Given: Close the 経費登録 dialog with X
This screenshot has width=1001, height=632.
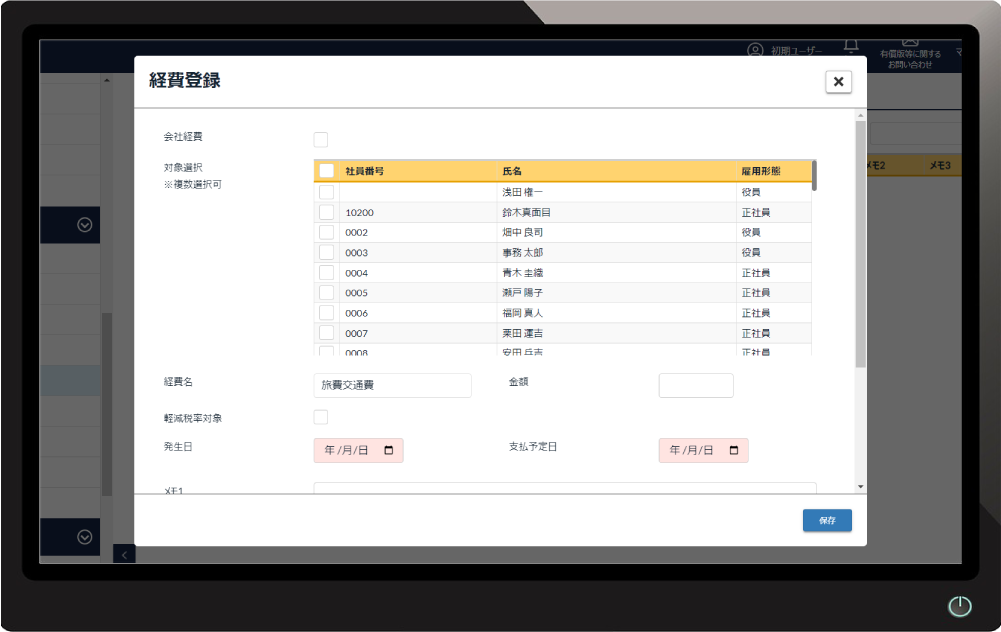Looking at the screenshot, I should pyautogui.click(x=838, y=82).
